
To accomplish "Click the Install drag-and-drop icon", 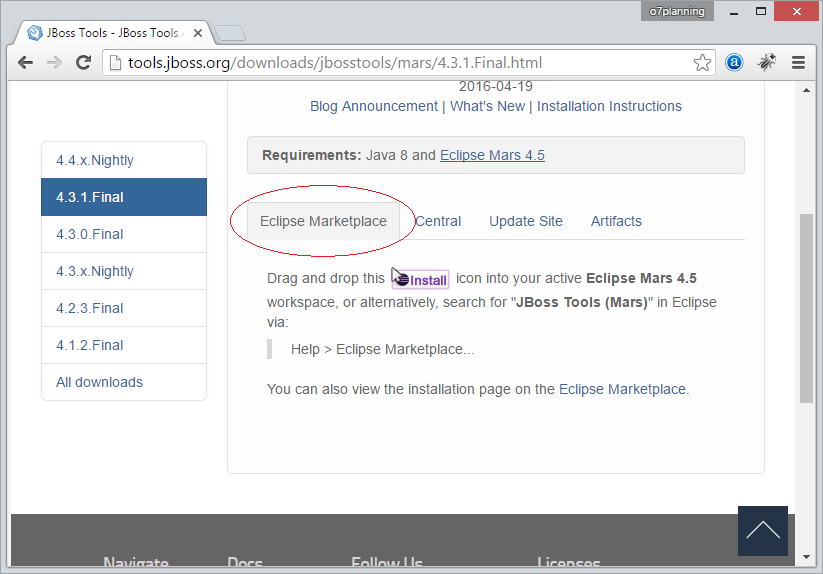I will pos(420,279).
